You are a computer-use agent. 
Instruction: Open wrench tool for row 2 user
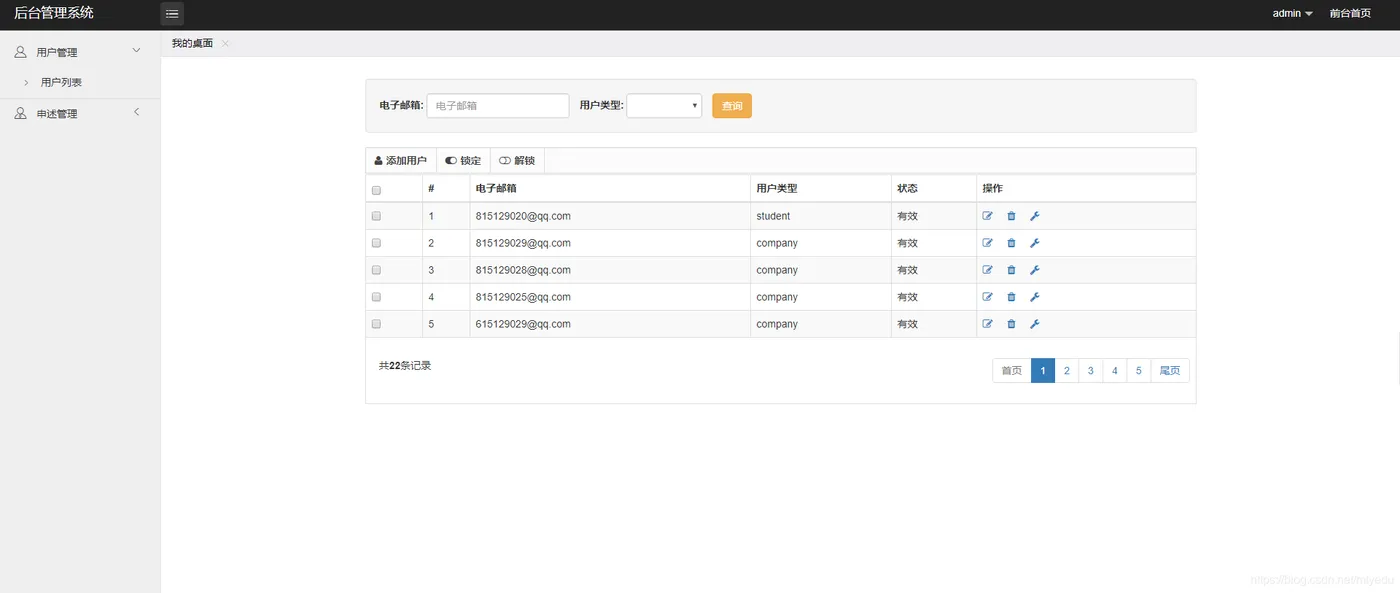(x=1035, y=243)
